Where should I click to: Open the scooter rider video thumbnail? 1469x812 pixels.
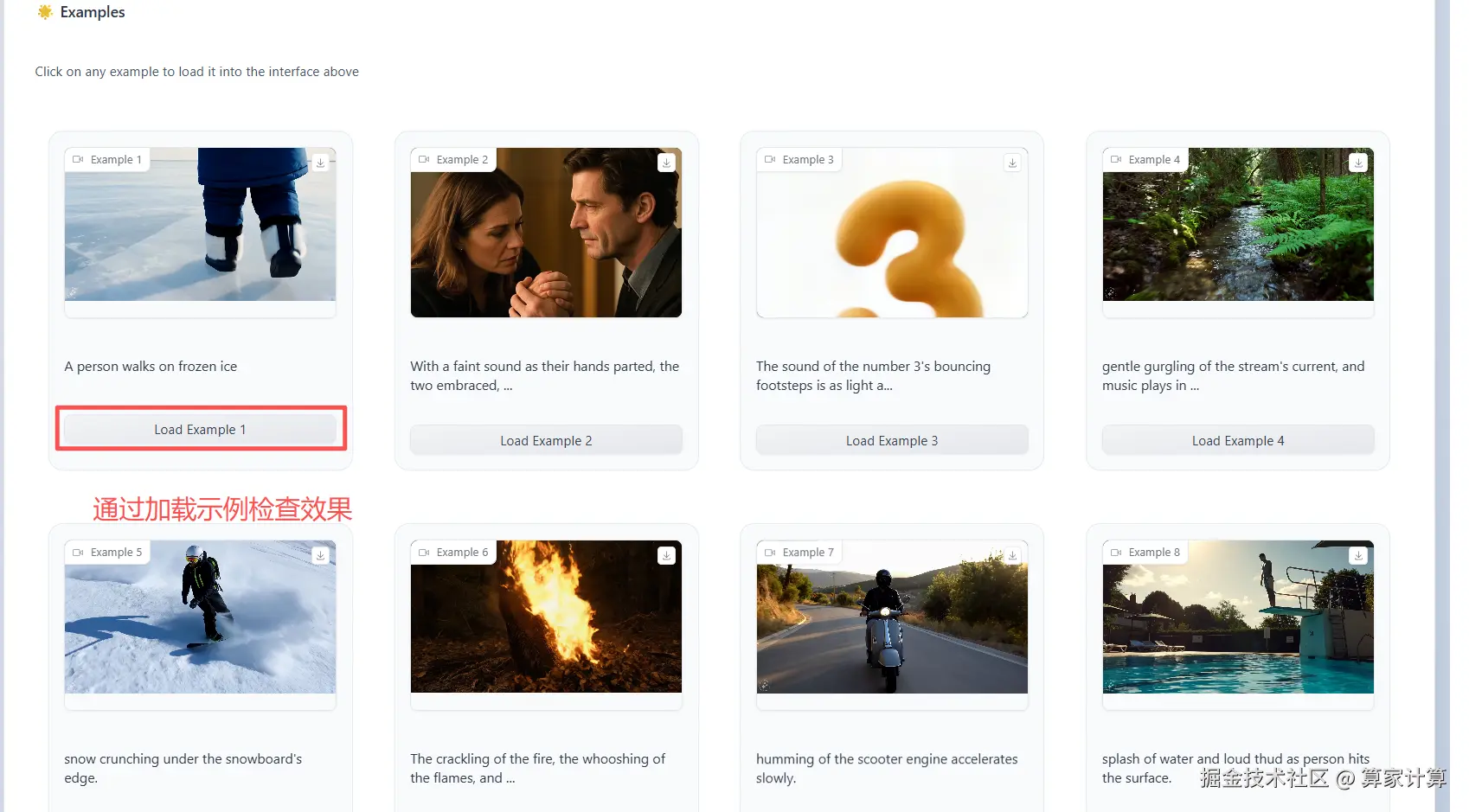point(892,626)
